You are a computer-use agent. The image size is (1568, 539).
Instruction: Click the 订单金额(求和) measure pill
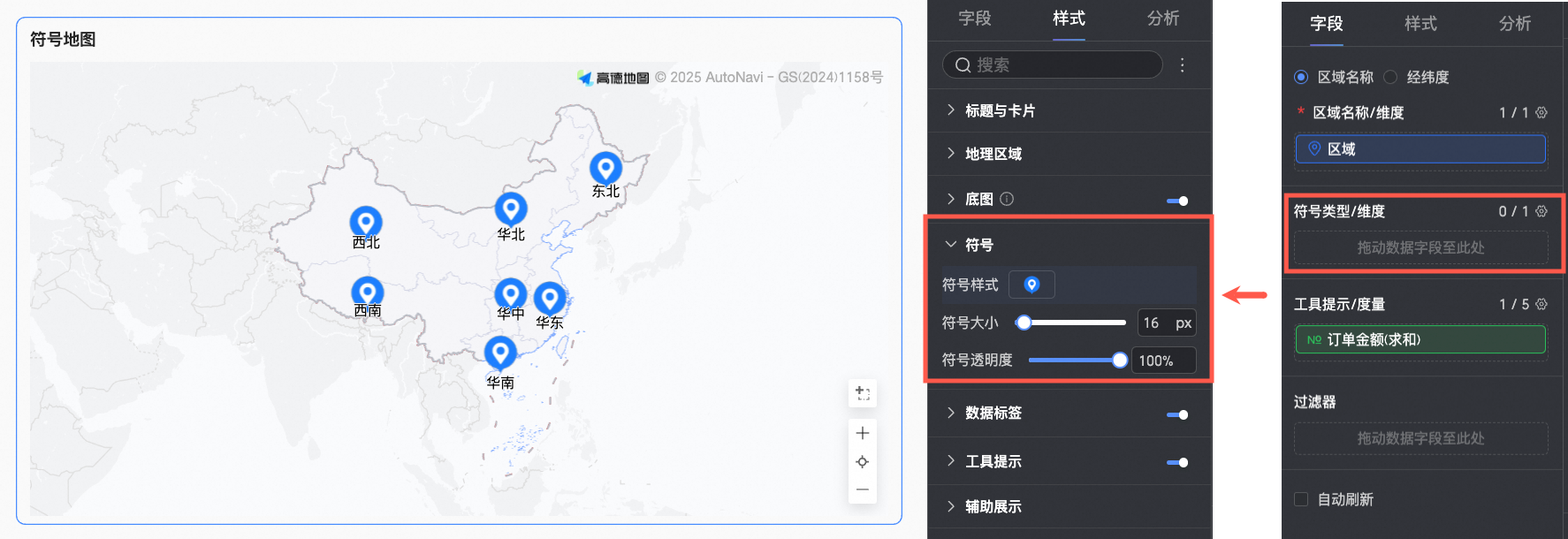[1420, 339]
